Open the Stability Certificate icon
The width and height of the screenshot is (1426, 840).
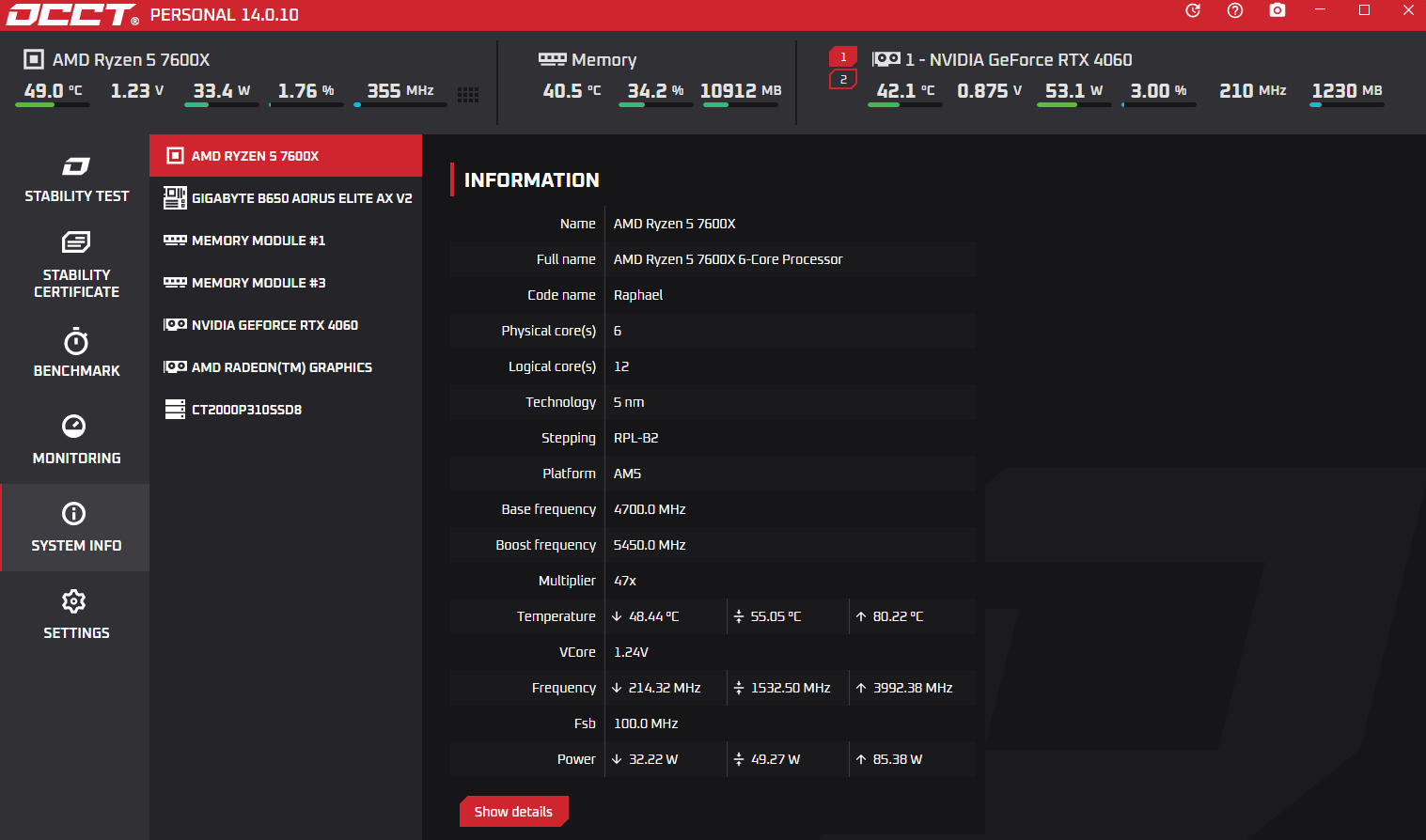pos(76,242)
